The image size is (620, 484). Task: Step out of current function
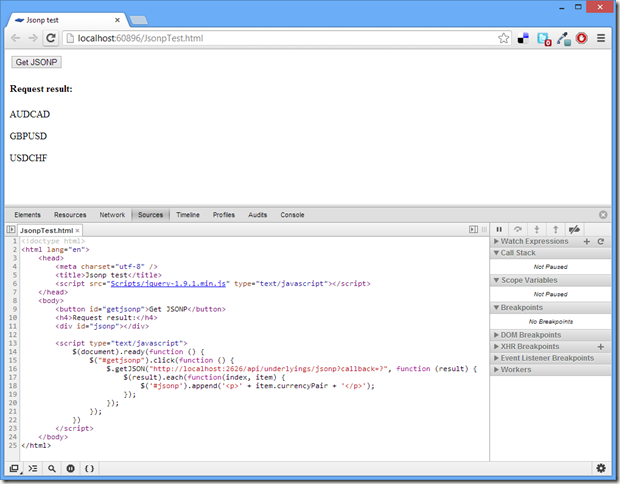tap(556, 229)
